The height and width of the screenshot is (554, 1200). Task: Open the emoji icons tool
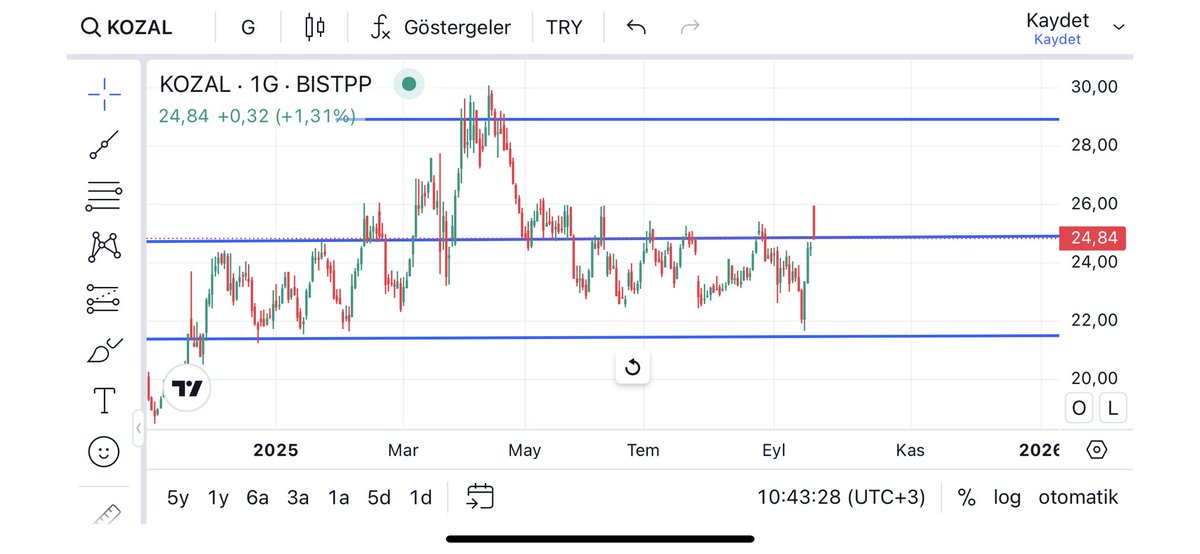(104, 452)
